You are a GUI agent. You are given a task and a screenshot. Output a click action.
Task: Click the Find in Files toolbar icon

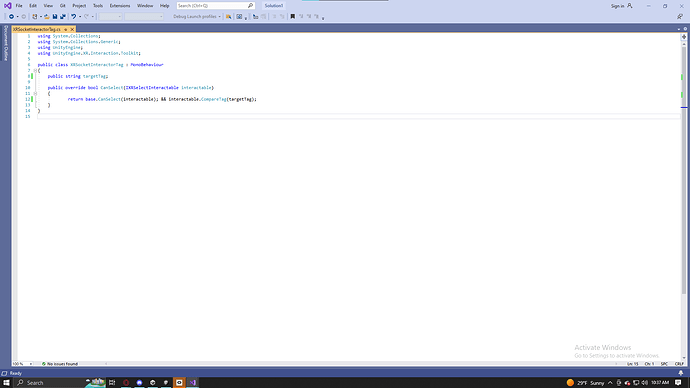[x=228, y=17]
